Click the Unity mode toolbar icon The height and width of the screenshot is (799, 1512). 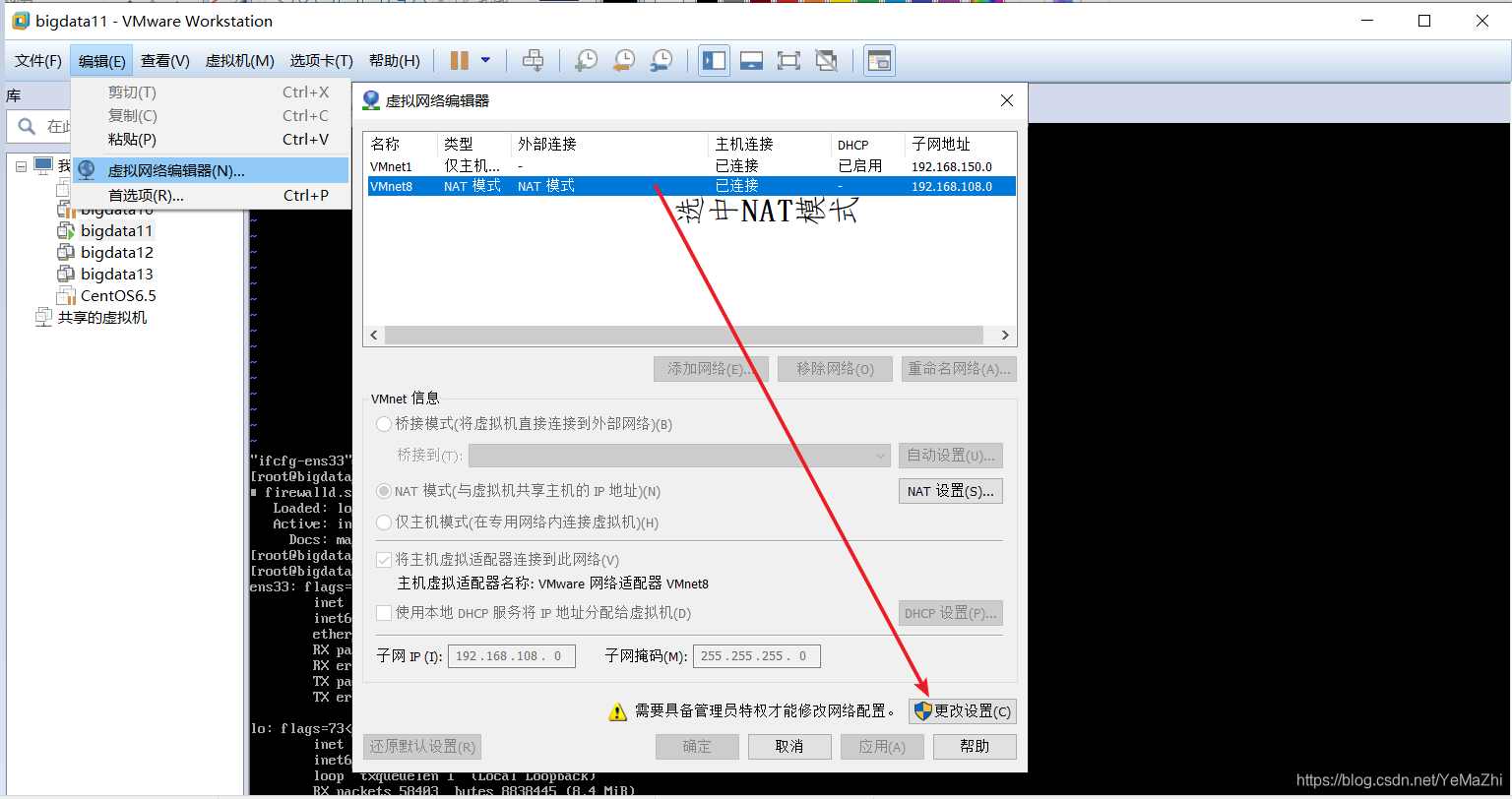tap(827, 61)
